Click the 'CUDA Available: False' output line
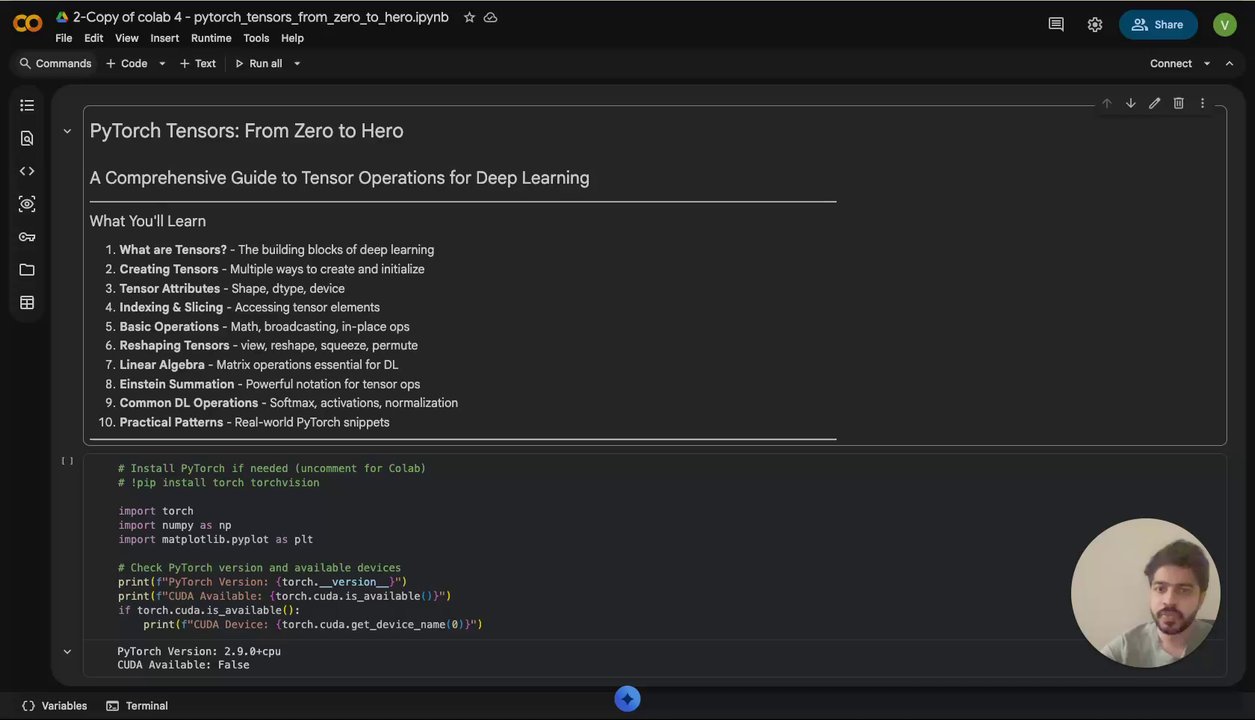 [x=183, y=665]
